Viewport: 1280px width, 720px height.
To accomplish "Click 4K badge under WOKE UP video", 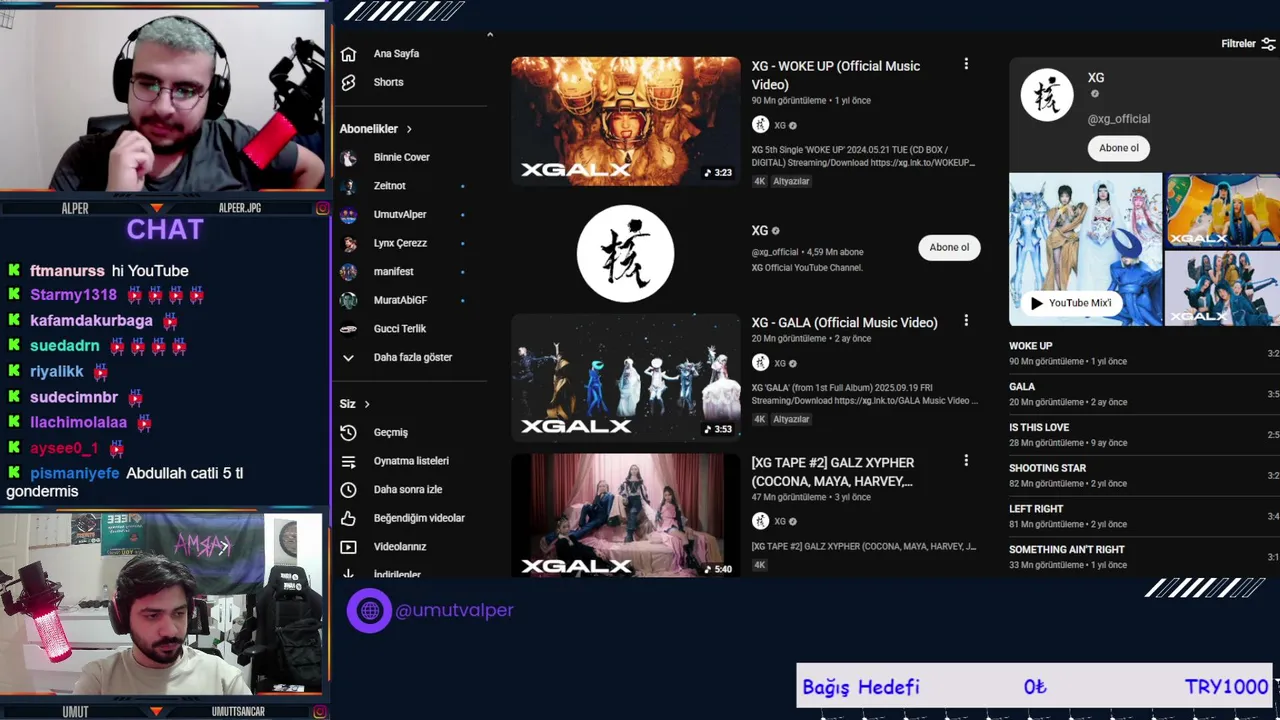I will click(760, 181).
